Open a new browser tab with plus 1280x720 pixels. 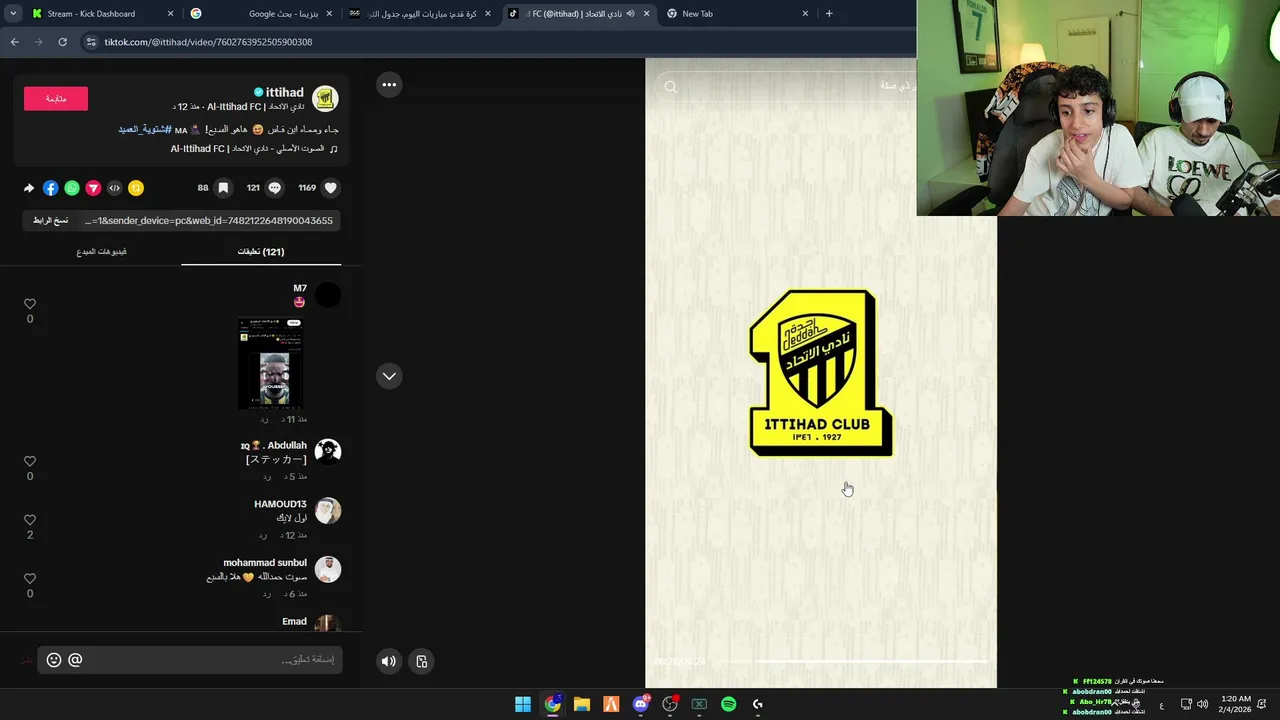click(x=829, y=14)
